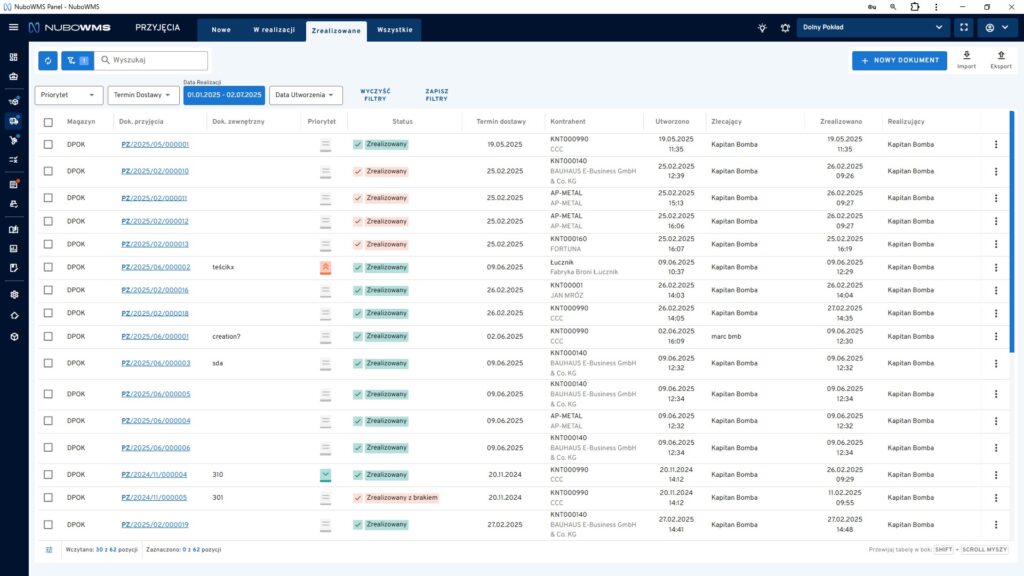Check the row PZ/2025/02/000010 checkbox
This screenshot has width=1024, height=576.
(48, 171)
